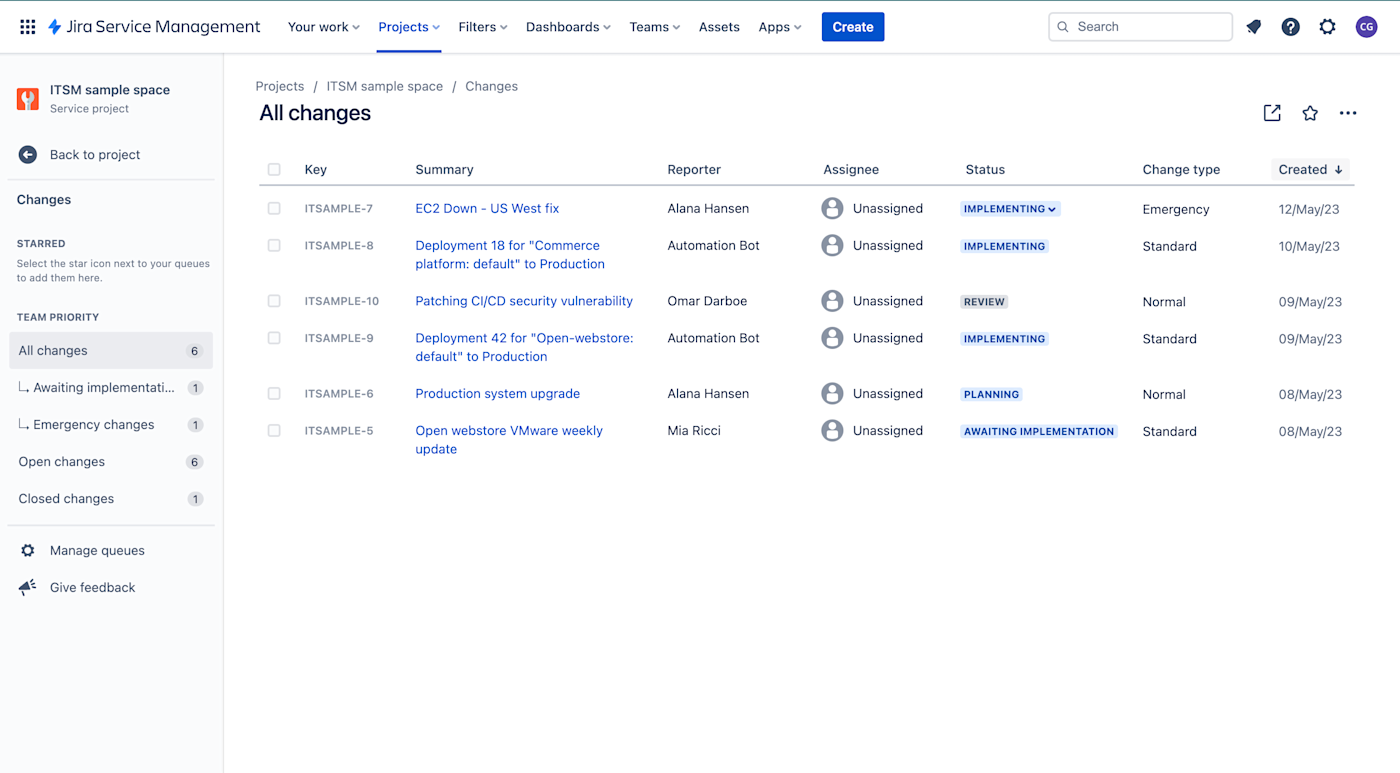Check the box for ITSAMPLE-7
Image resolution: width=1400 pixels, height=773 pixels.
pos(274,208)
